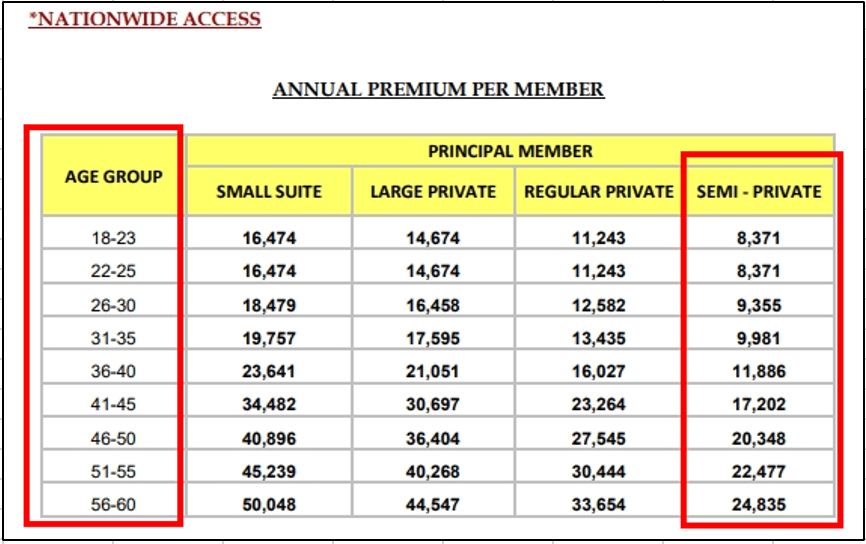
Task: Click the *NATIONWIDE ACCESS underlined heading
Action: [x=144, y=19]
